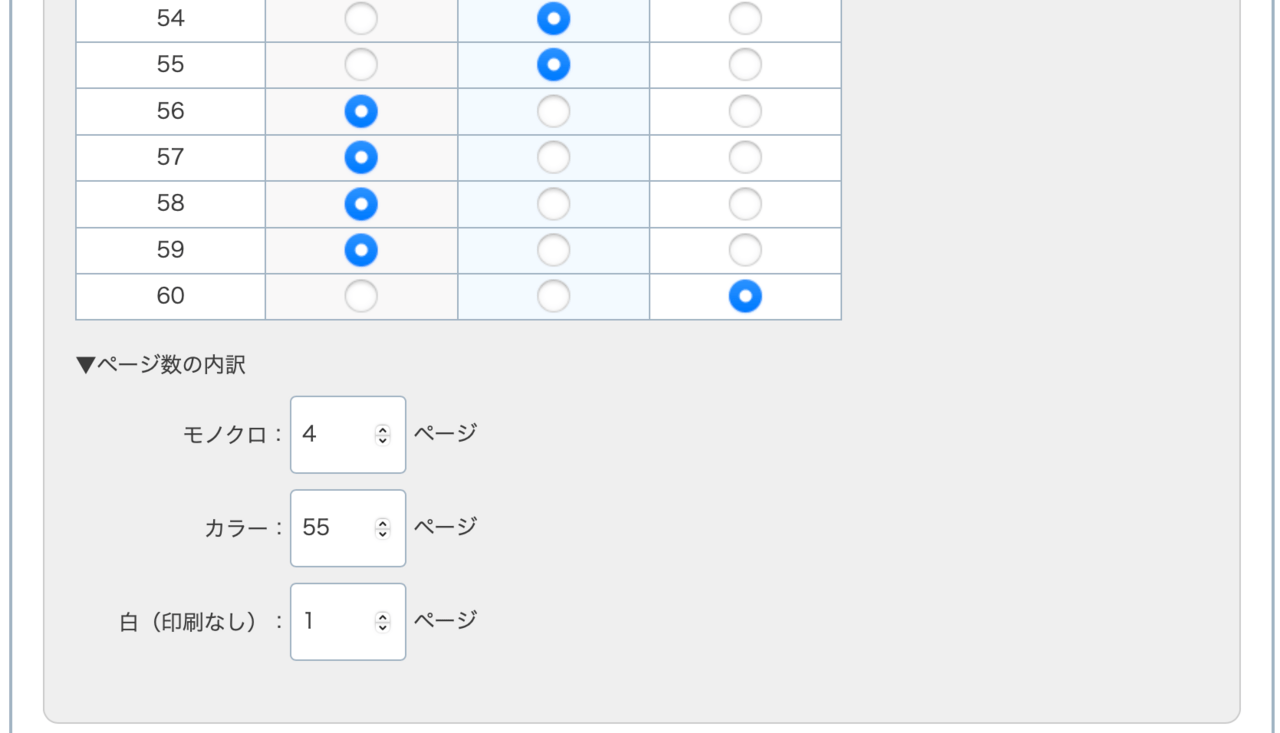Image resolution: width=1280 pixels, height=733 pixels.
Task: Increase モノクロ pages with stepper up arrow
Action: point(382,429)
